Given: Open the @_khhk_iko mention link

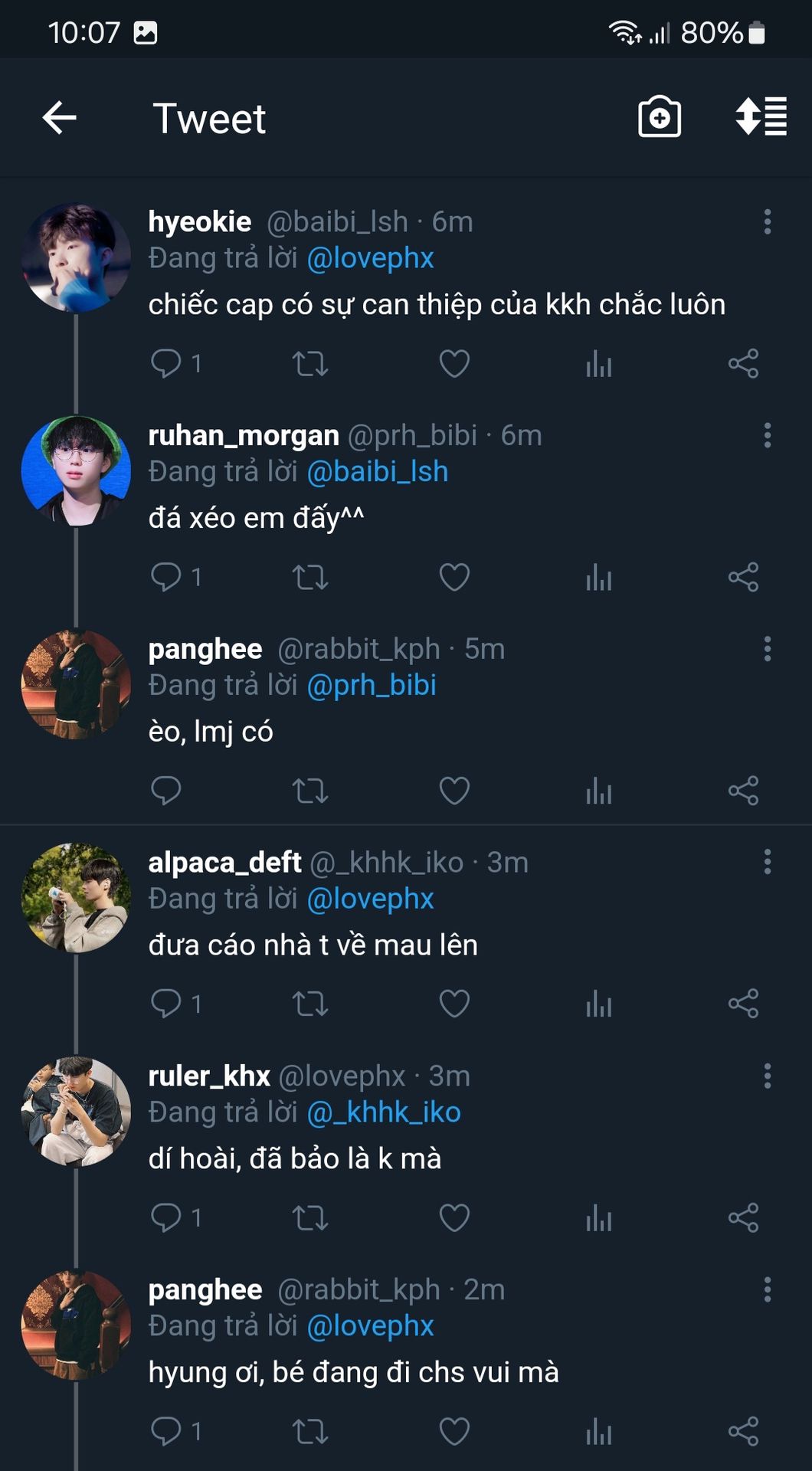Looking at the screenshot, I should coord(384,1112).
